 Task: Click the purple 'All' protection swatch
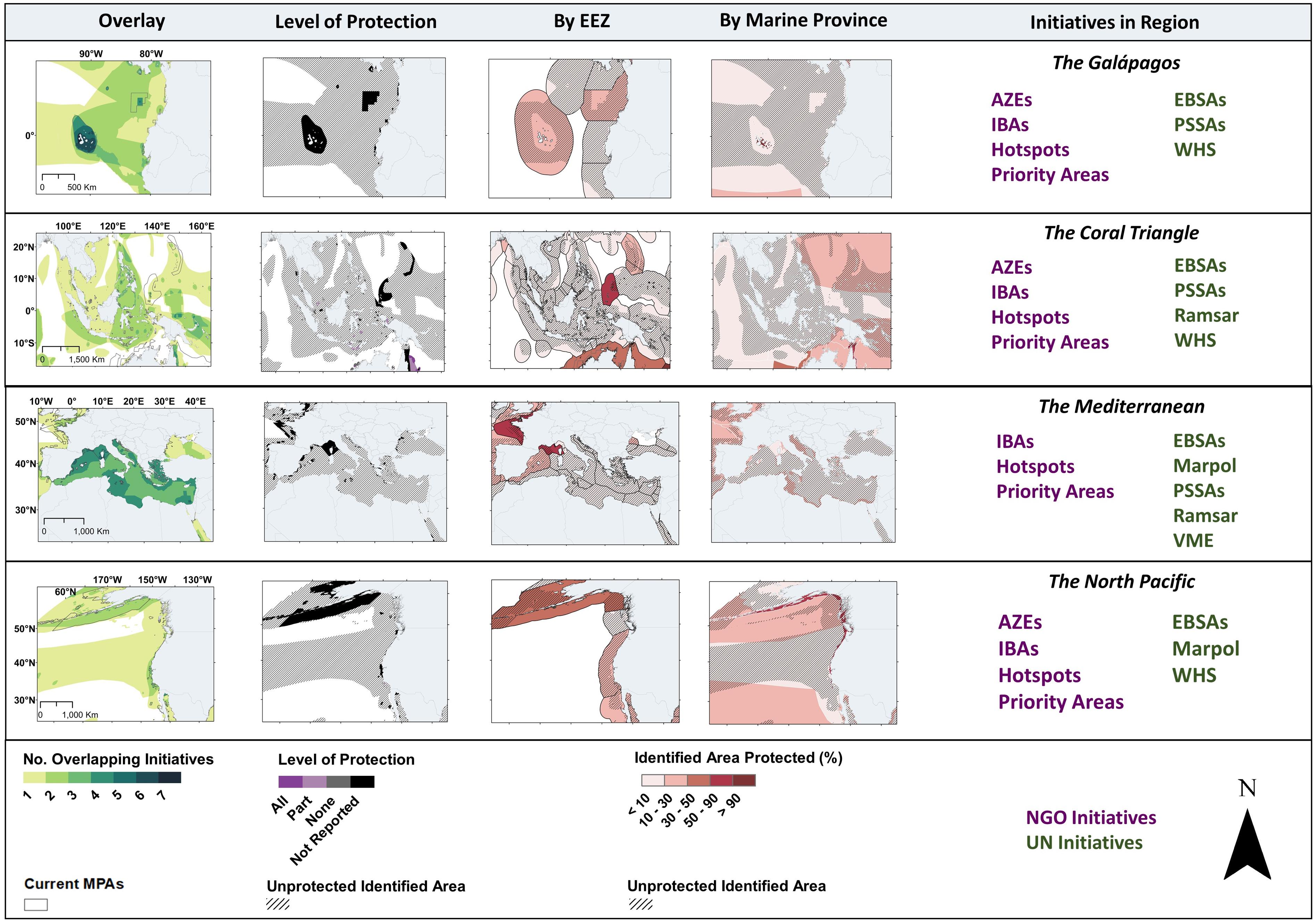click(290, 781)
